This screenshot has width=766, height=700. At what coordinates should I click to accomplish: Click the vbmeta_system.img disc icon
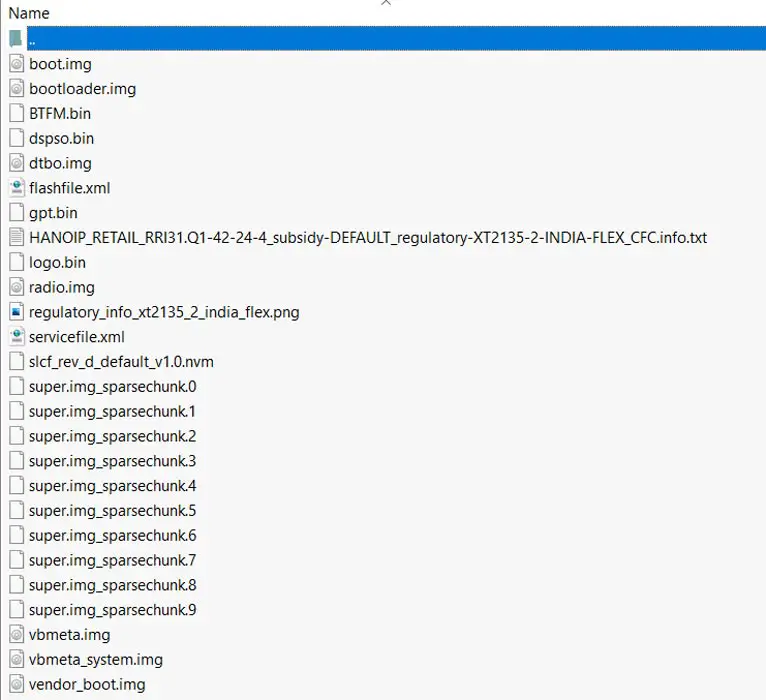pyautogui.click(x=17, y=659)
